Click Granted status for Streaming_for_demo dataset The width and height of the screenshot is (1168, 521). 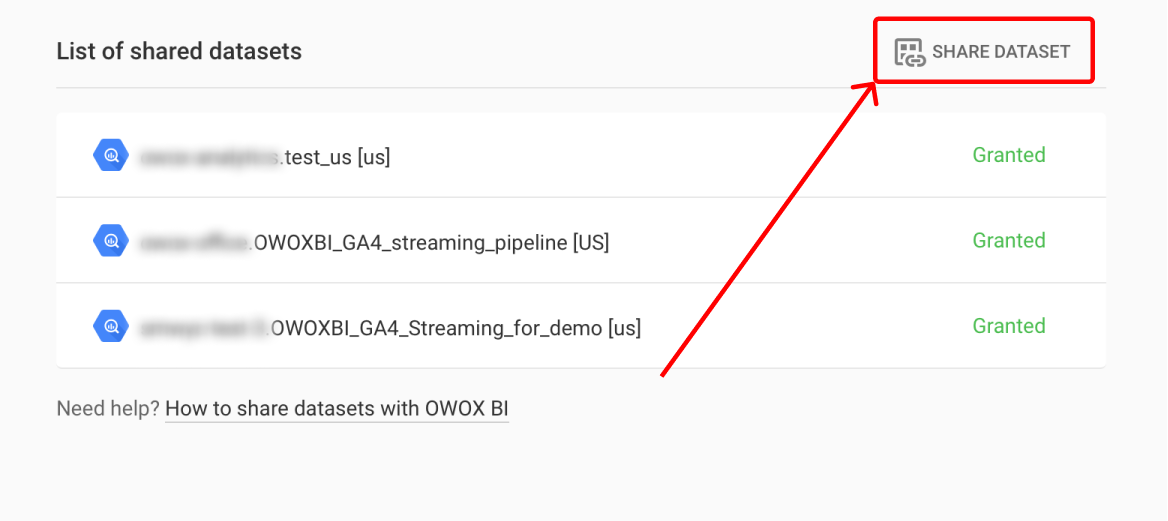click(x=1009, y=326)
